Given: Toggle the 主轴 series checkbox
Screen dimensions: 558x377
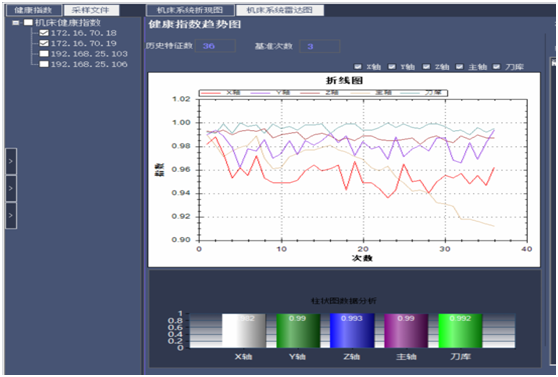Looking at the screenshot, I should tap(459, 67).
